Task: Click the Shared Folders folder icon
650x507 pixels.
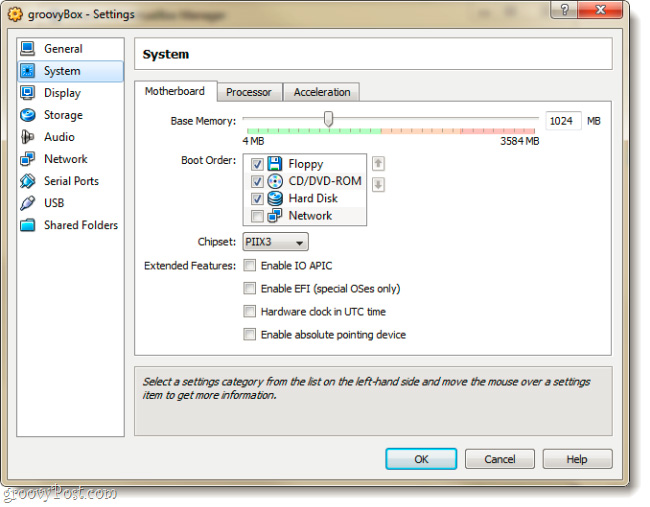Action: [28, 225]
